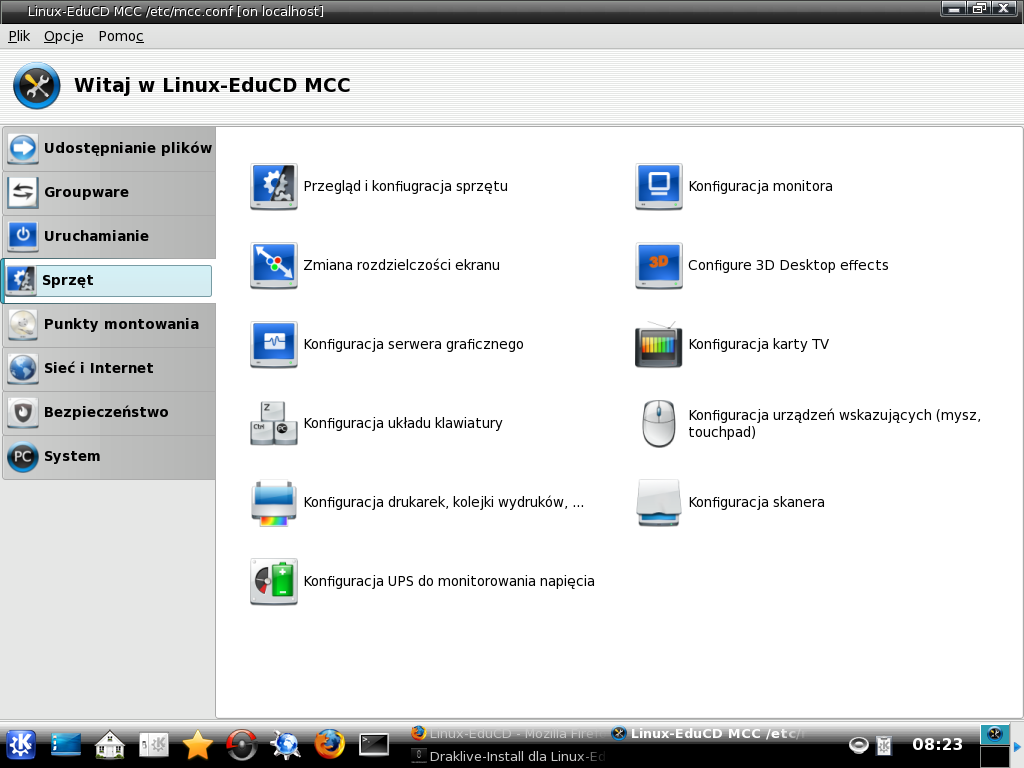Open the Plik menu
1024x768 pixels.
pos(19,36)
